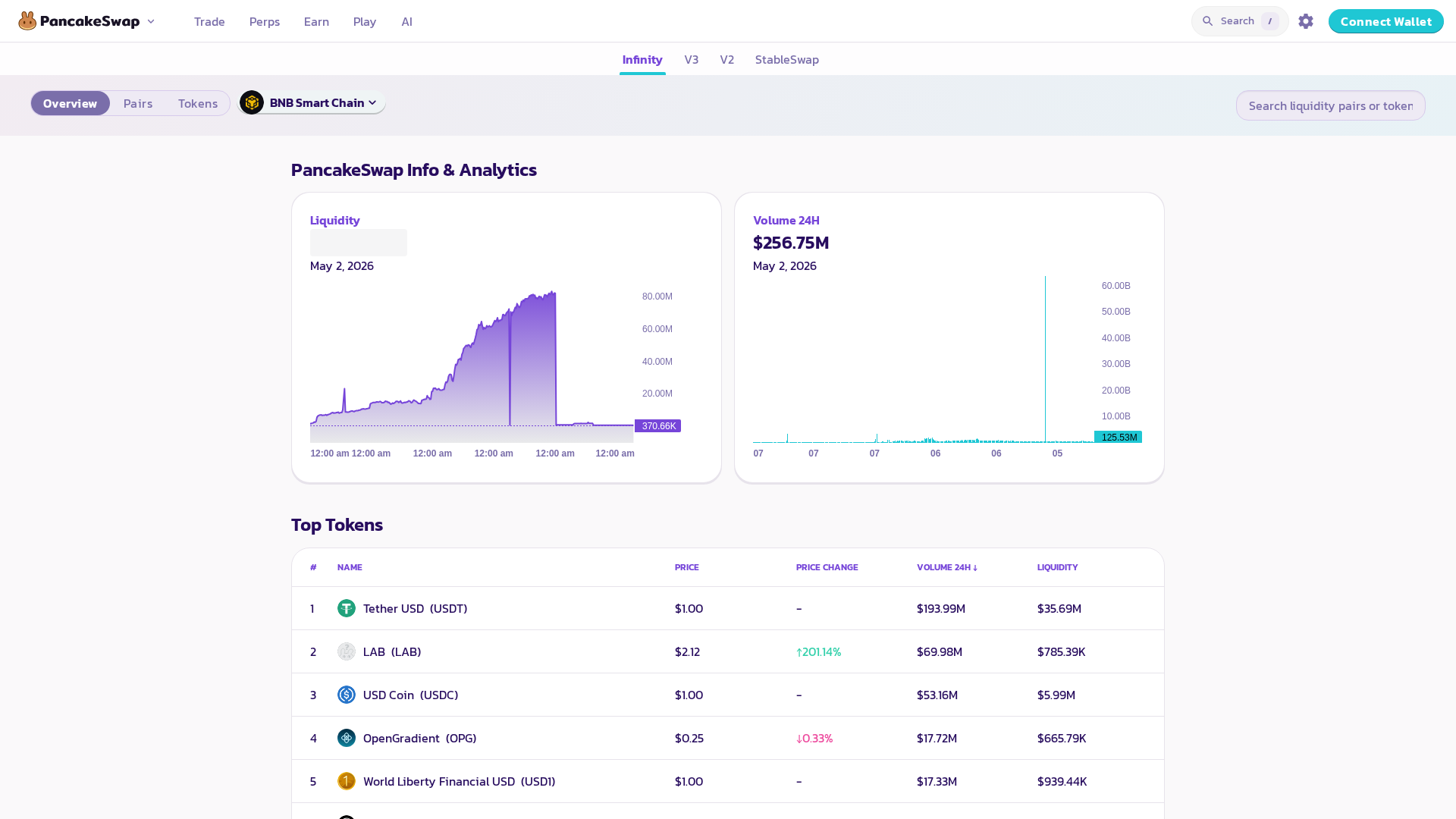This screenshot has width=1456, height=819.
Task: Click the OpenGradient token icon
Action: (x=347, y=738)
